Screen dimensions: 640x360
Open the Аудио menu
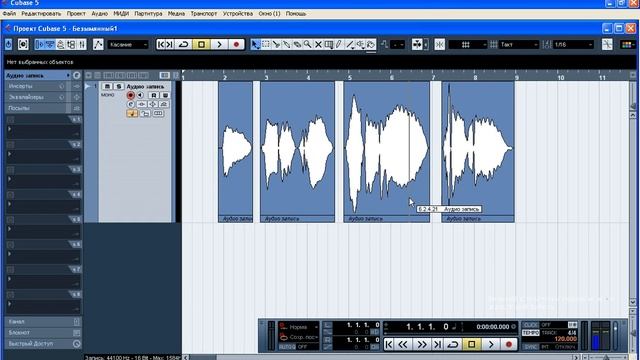(99, 13)
